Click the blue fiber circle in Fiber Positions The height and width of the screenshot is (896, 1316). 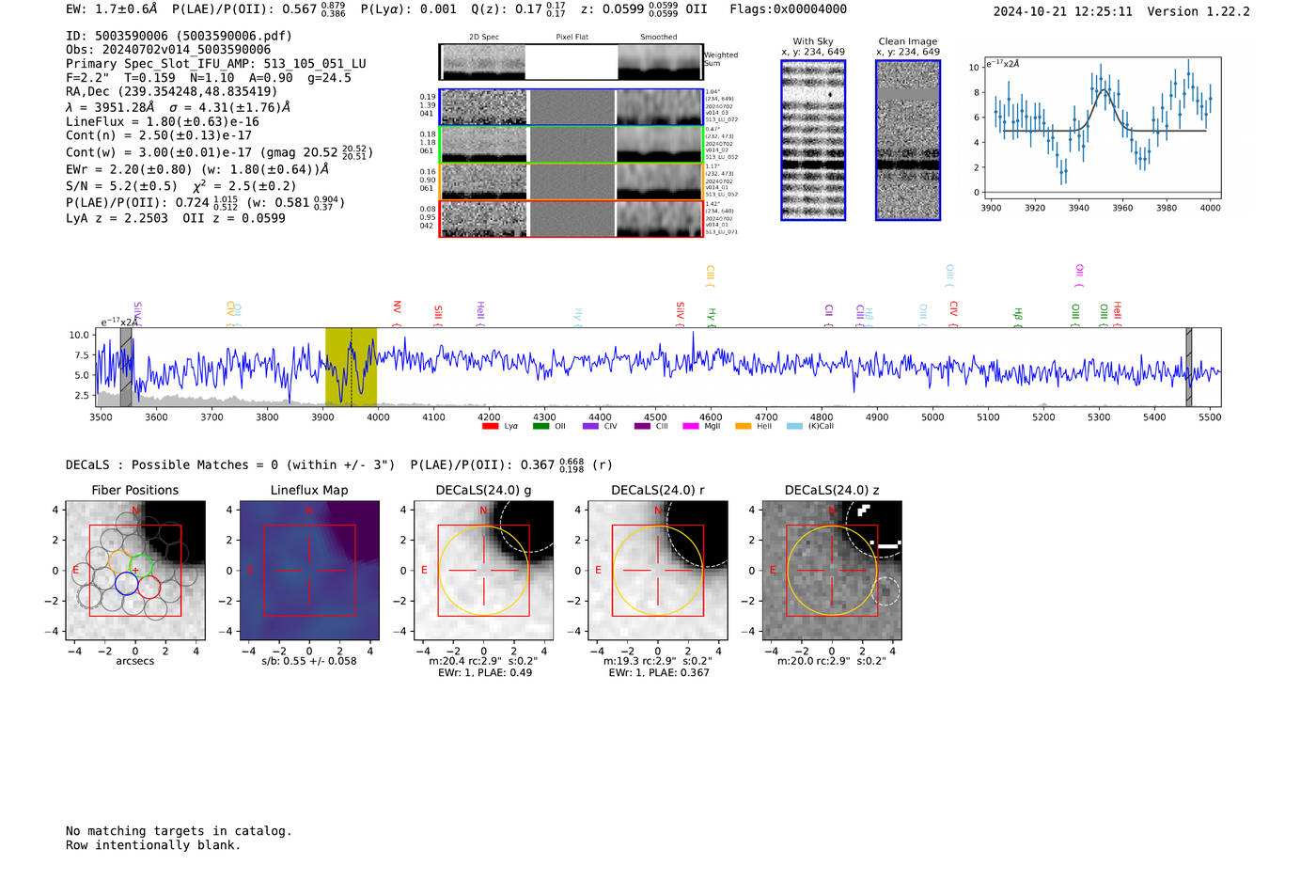coord(126,584)
